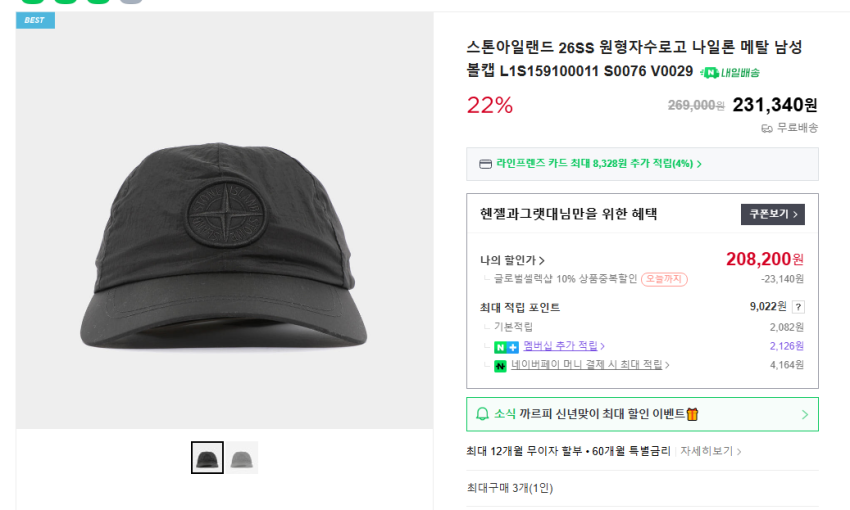Click the Naver Pay money icon

click(x=500, y=366)
